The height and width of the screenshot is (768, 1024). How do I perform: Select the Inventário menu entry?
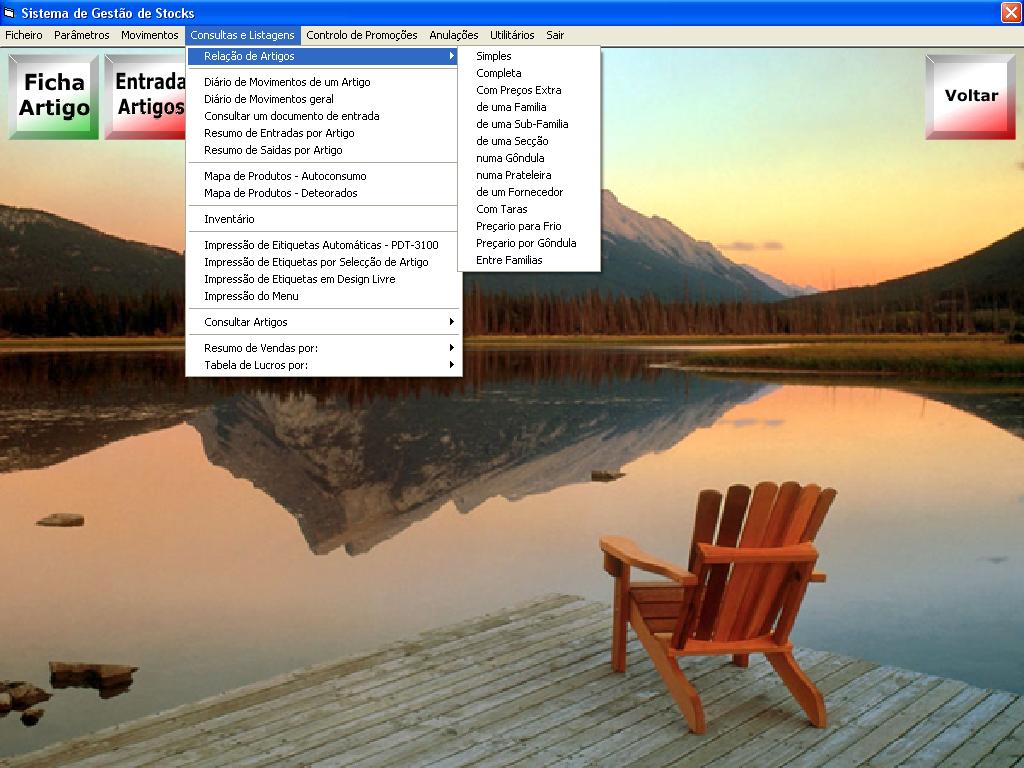(230, 219)
